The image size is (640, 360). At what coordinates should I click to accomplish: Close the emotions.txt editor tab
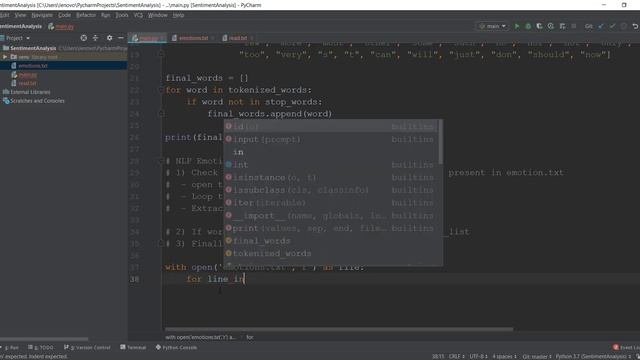point(213,38)
